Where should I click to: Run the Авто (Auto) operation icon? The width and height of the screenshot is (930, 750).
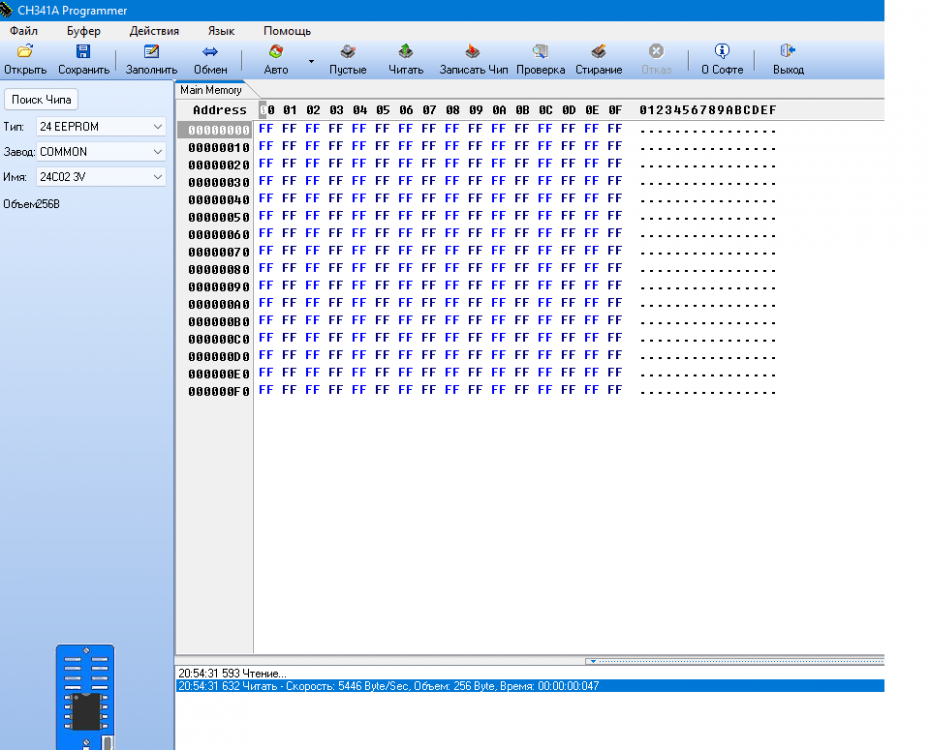click(276, 52)
